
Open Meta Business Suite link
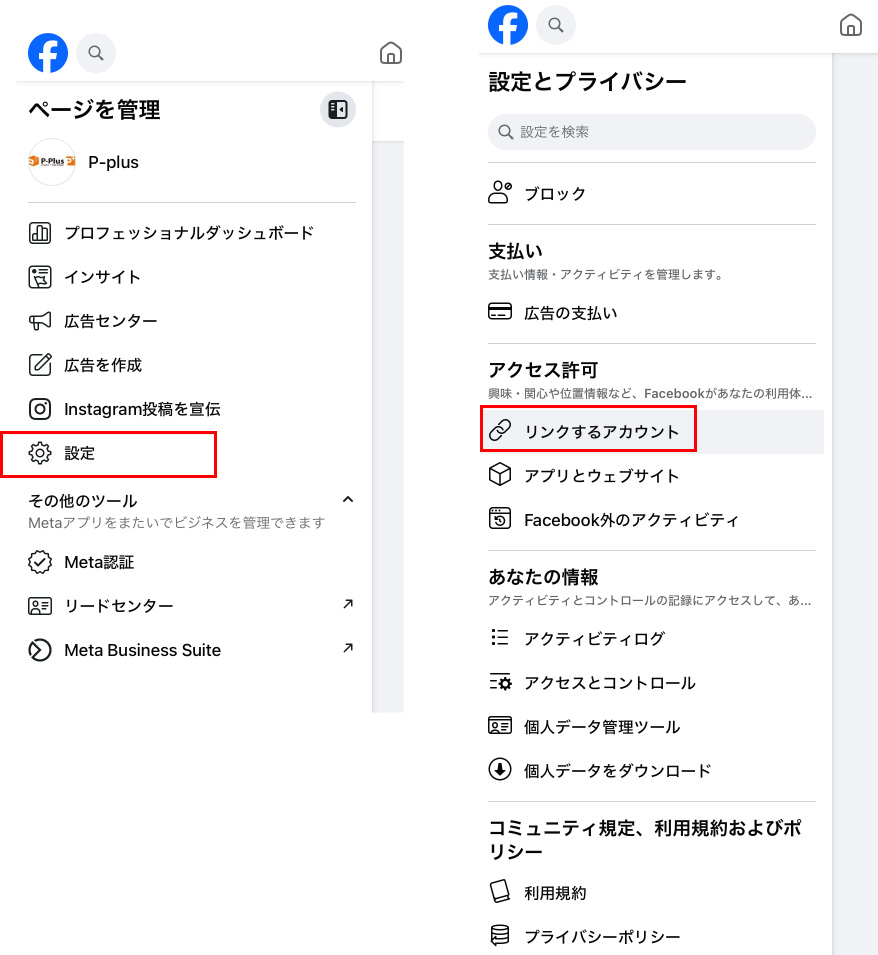tap(142, 650)
